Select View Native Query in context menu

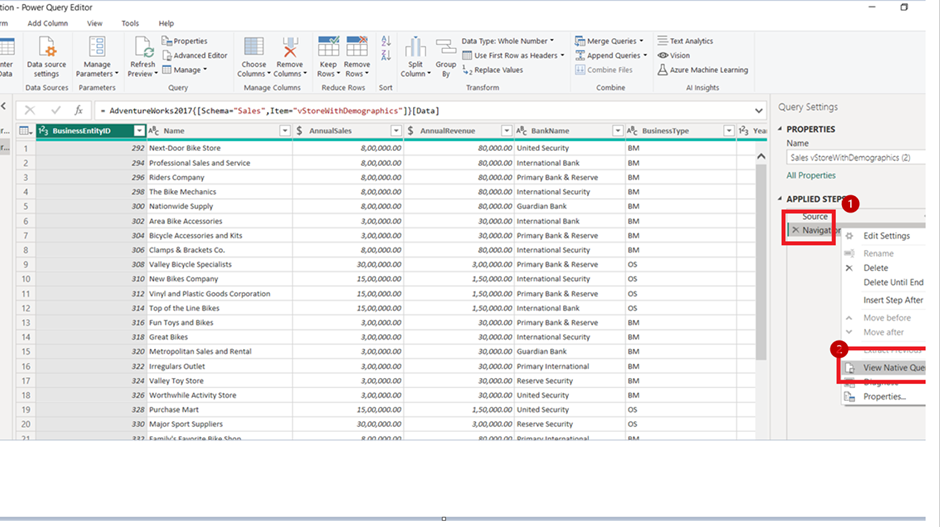pyautogui.click(x=892, y=367)
